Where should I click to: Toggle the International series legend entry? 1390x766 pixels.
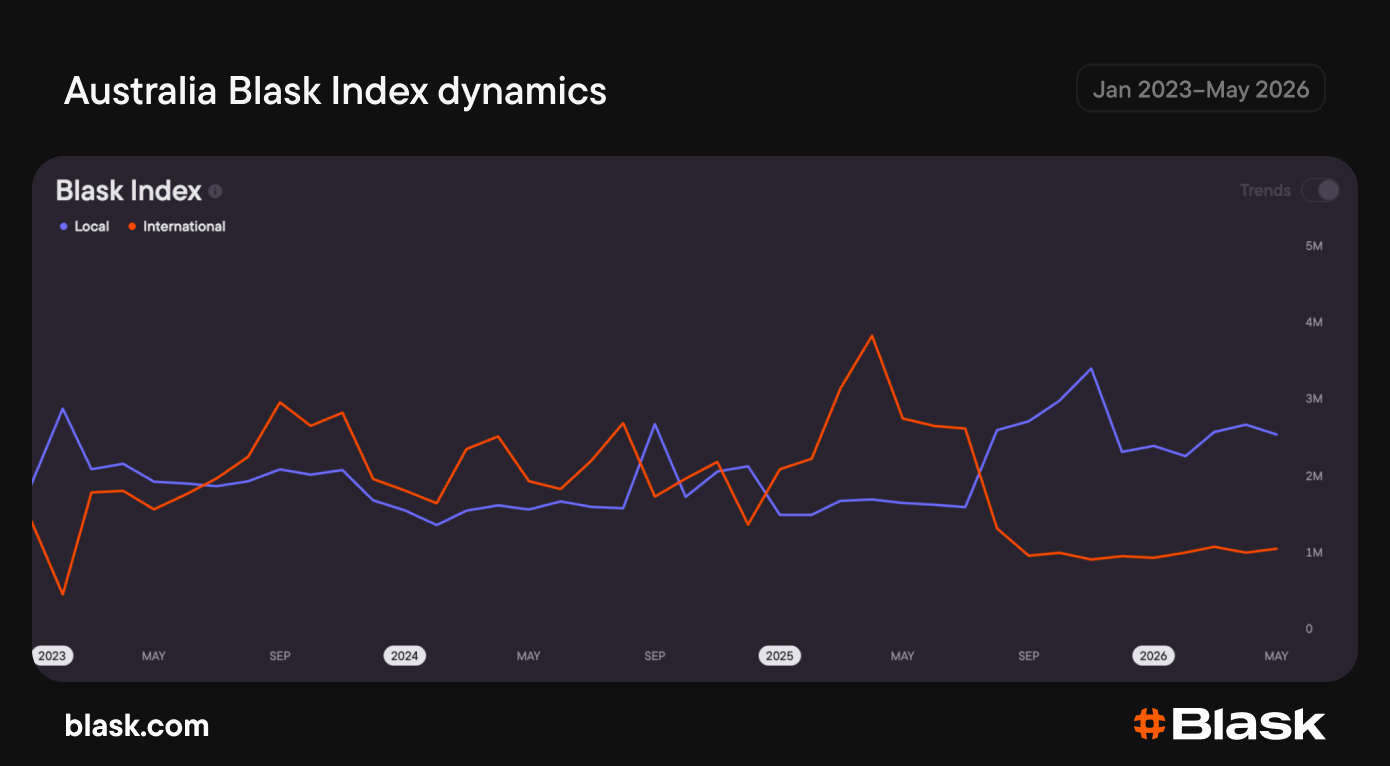pos(177,226)
